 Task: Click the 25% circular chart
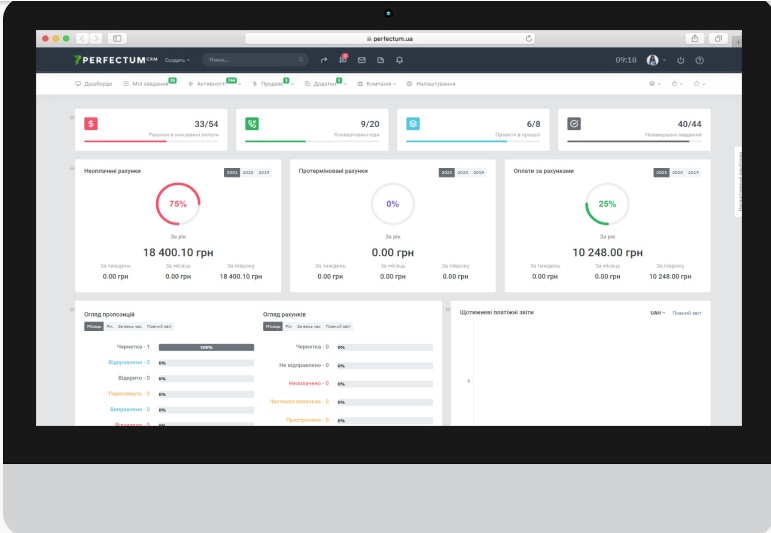click(607, 204)
